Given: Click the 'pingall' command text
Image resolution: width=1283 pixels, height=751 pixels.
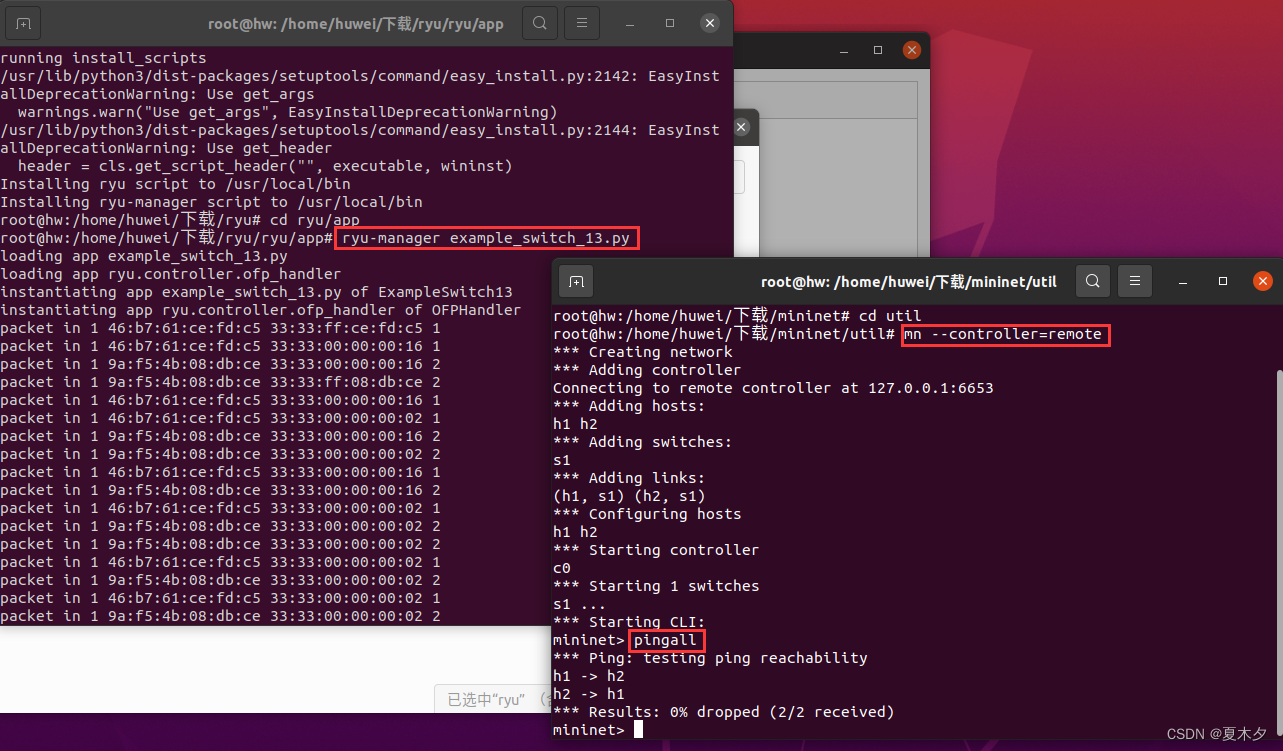Looking at the screenshot, I should point(665,640).
